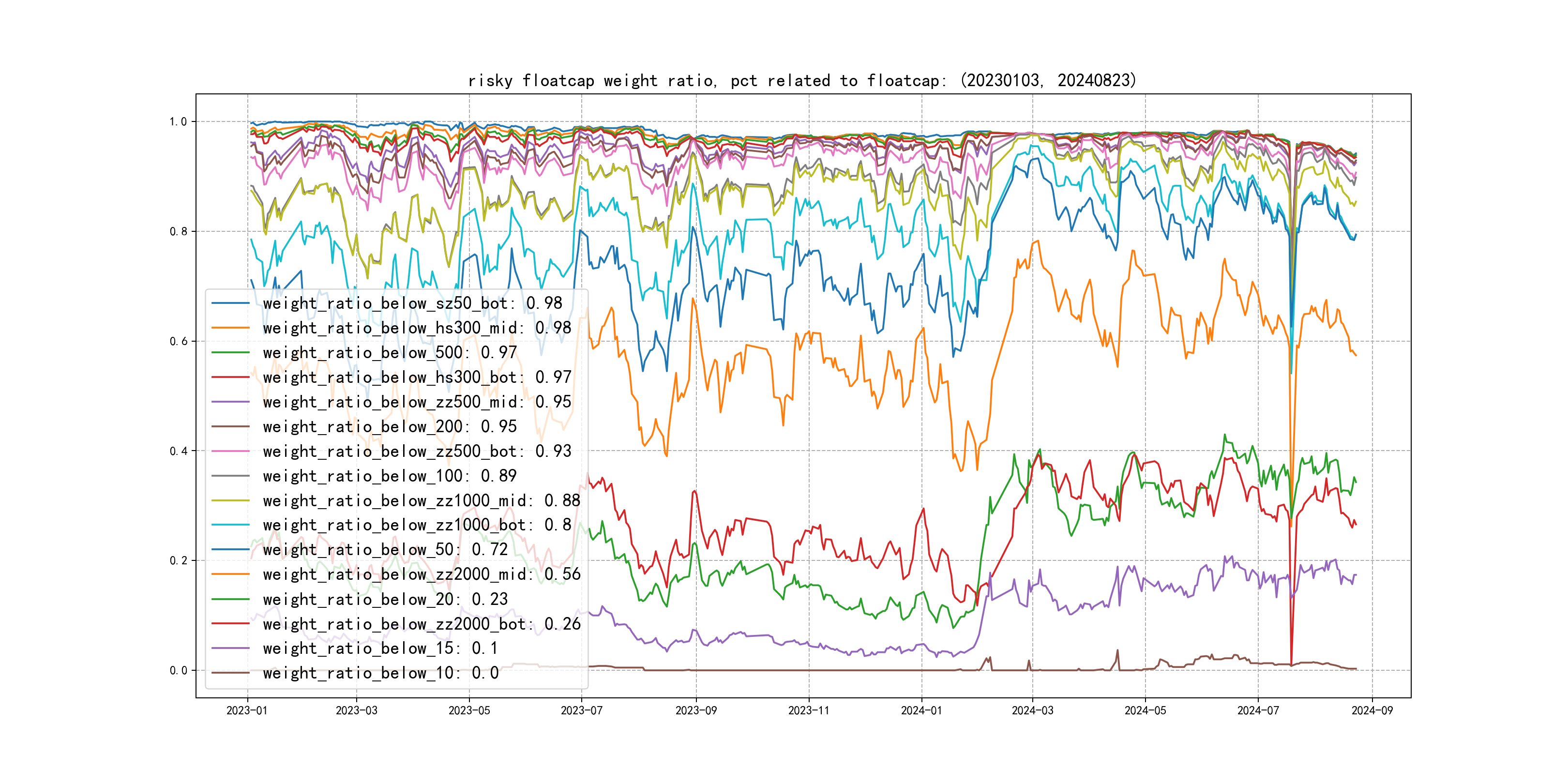Click legend label weight_ratio_below_200
The width and height of the screenshot is (1568, 784).
coord(390,427)
